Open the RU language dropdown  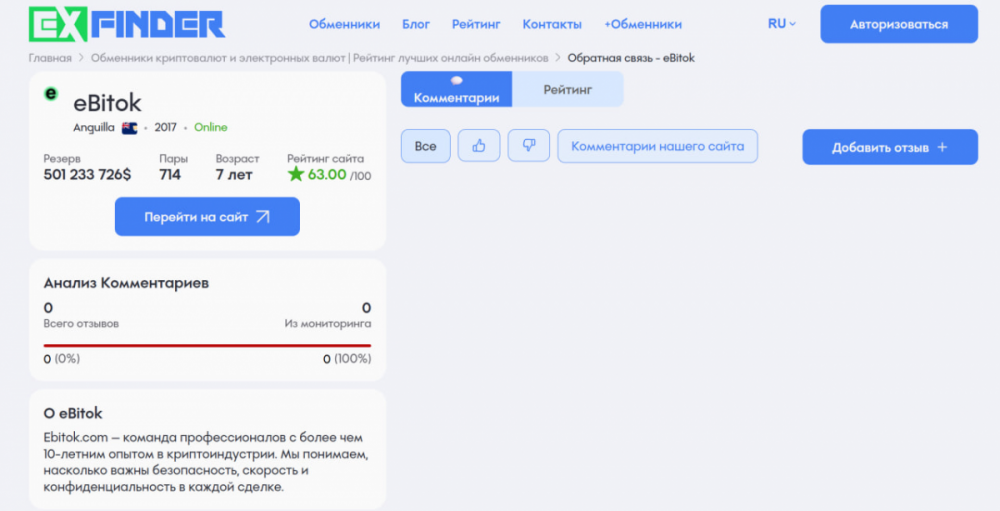click(x=781, y=24)
